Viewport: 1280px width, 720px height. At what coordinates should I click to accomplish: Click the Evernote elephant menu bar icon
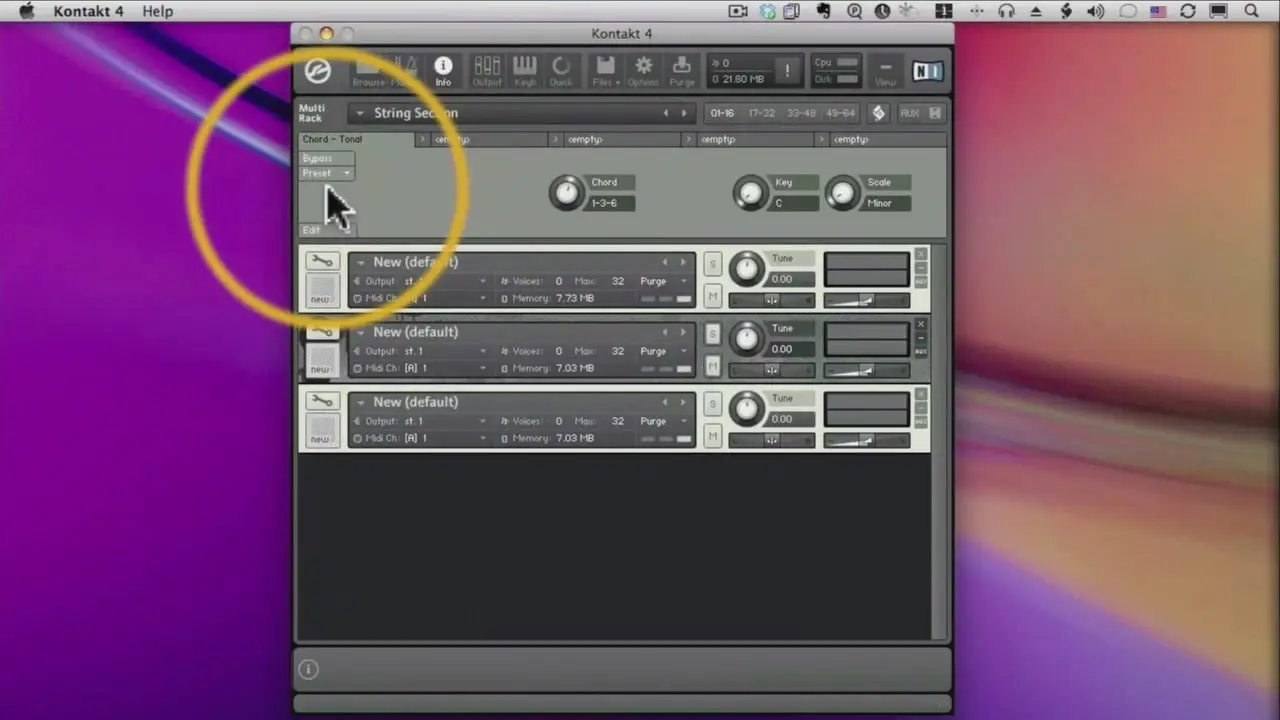click(x=824, y=11)
